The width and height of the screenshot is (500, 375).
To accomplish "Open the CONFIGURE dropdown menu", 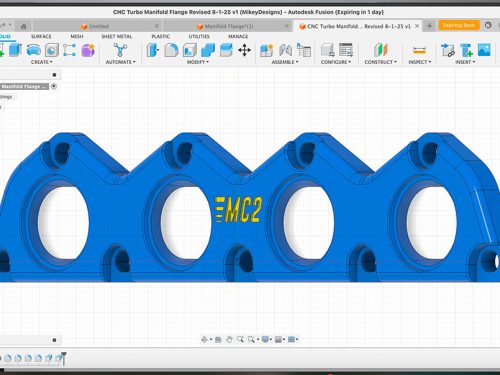I will click(336, 62).
